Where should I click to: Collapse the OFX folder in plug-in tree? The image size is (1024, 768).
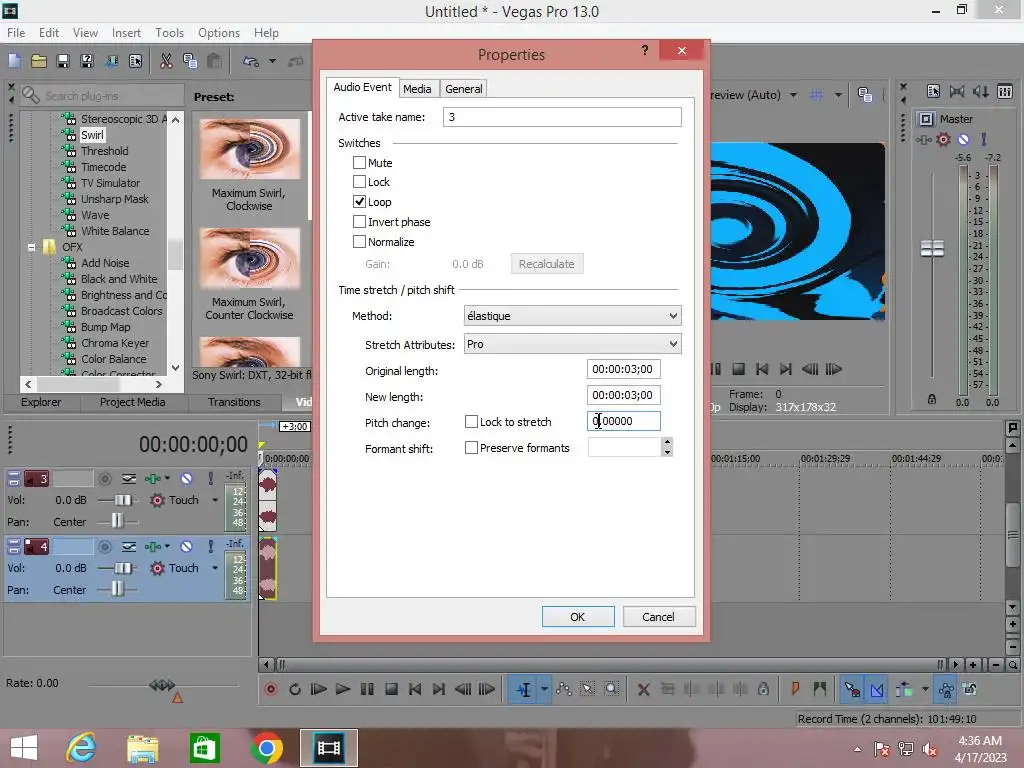click(31, 248)
